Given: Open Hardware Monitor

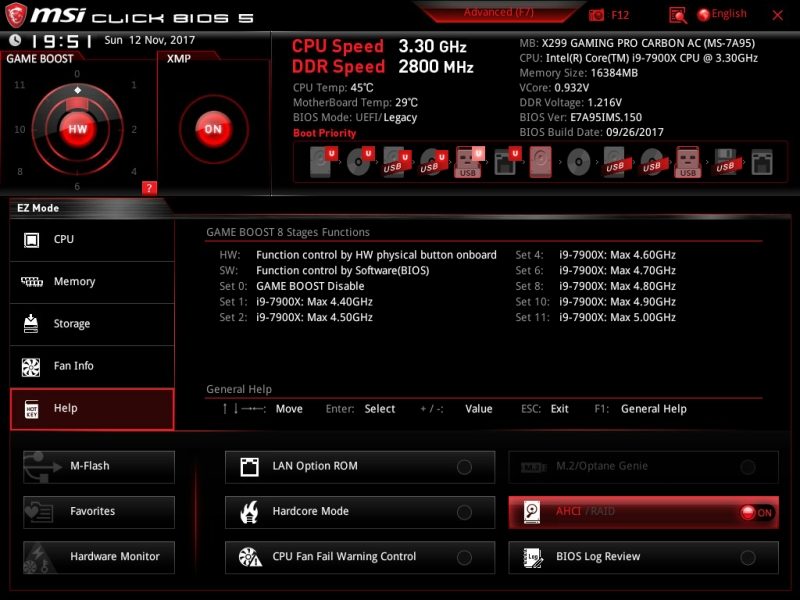Looking at the screenshot, I should coord(99,558).
